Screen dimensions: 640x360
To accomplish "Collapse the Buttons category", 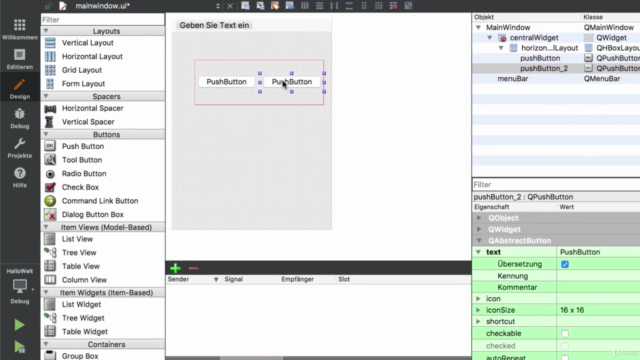I will tap(46, 134).
